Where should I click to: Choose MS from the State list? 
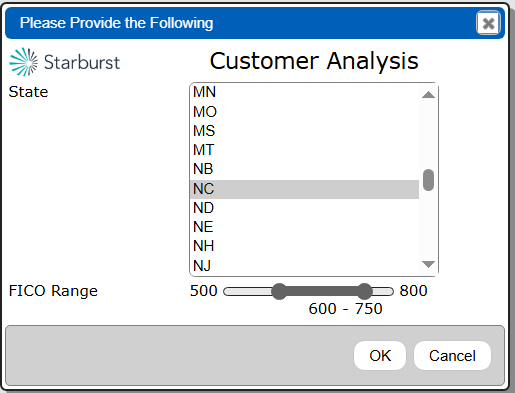tap(304, 131)
